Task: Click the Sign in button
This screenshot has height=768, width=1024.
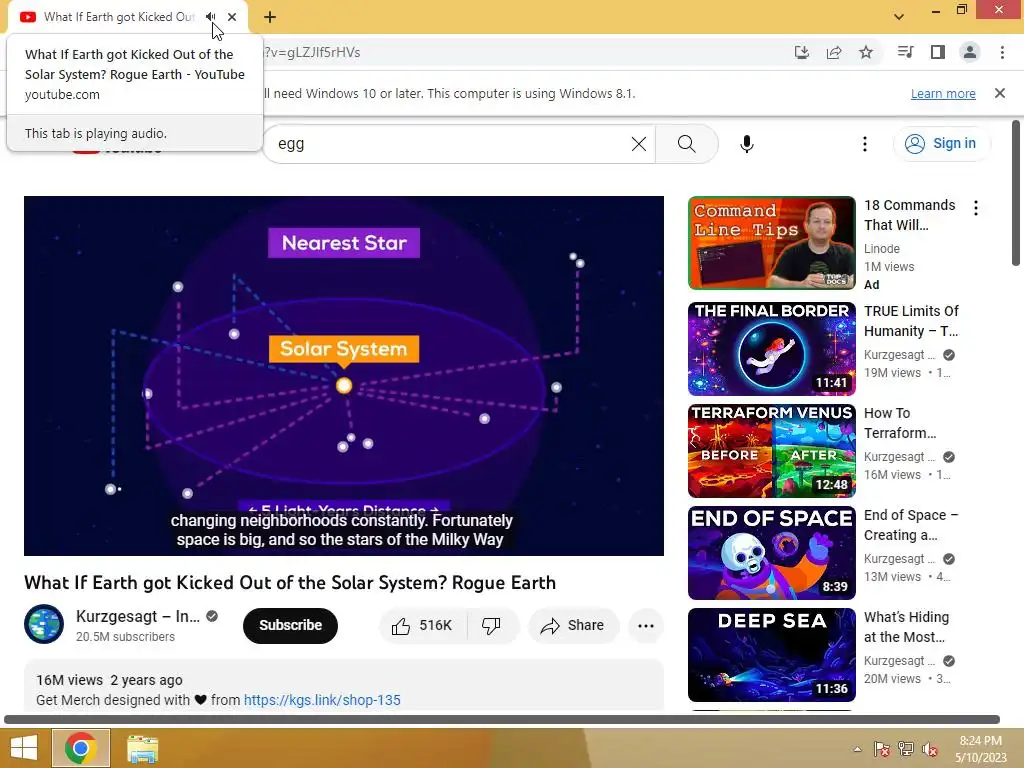Action: 941,144
